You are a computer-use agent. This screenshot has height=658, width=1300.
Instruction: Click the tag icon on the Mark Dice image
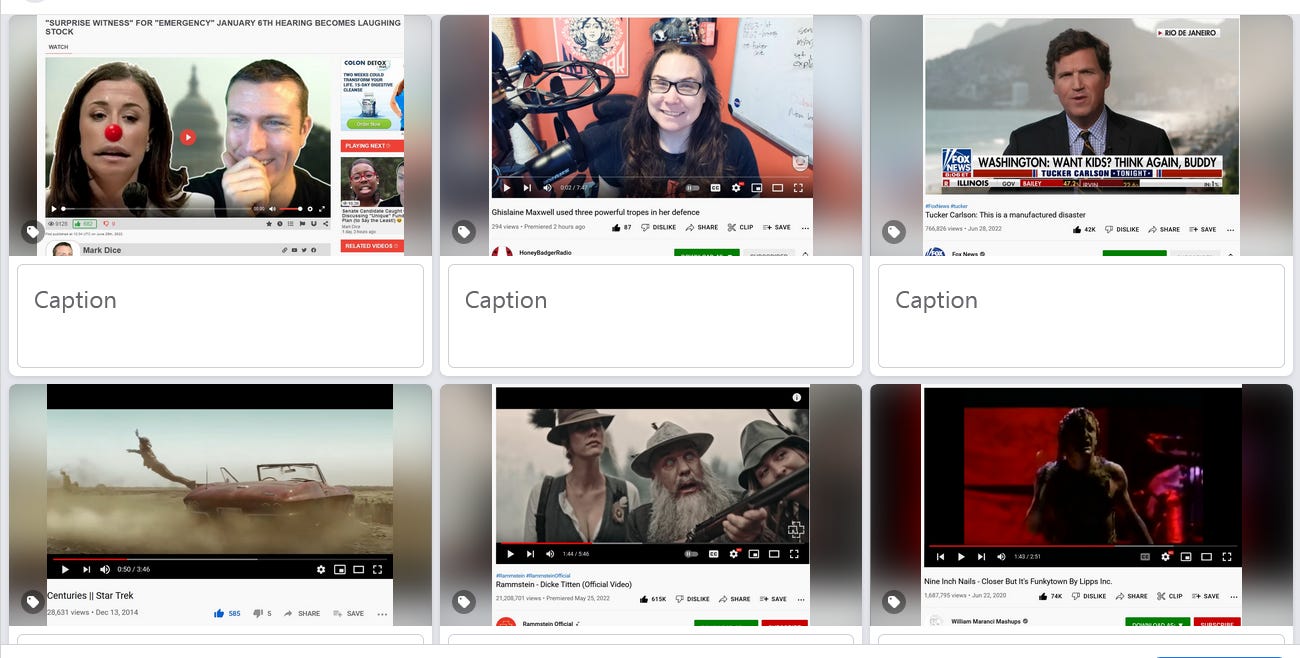pos(33,232)
